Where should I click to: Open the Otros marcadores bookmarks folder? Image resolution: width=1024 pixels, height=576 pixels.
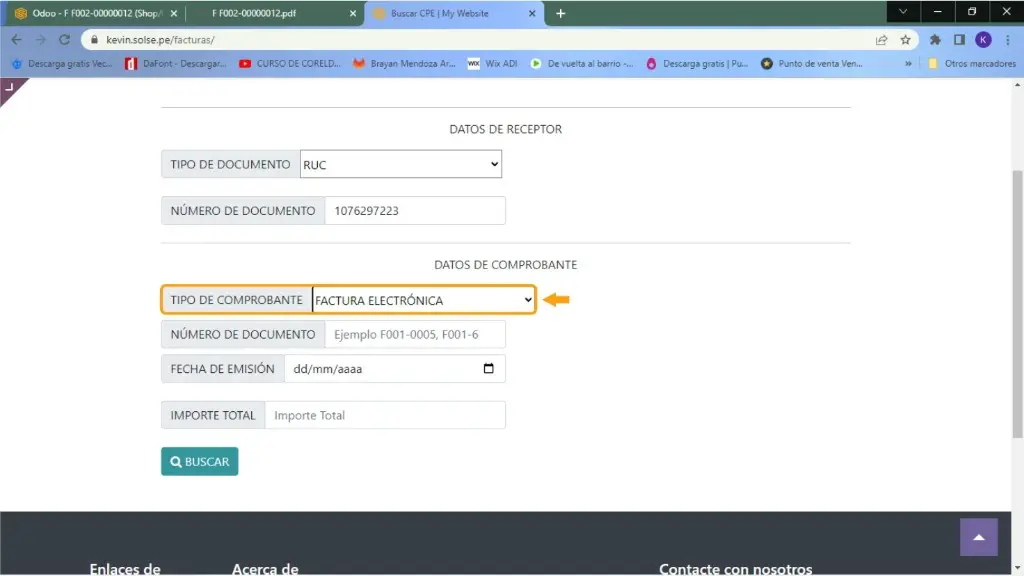(x=970, y=63)
